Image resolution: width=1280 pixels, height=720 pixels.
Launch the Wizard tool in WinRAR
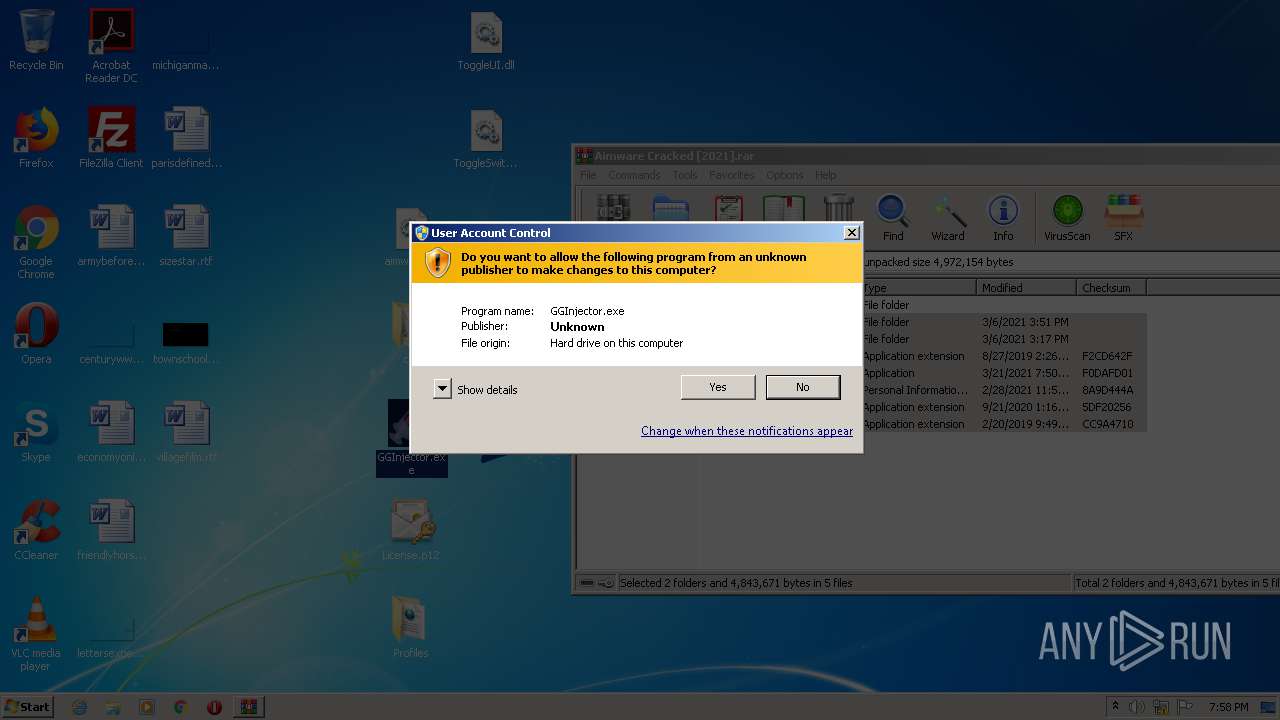pyautogui.click(x=948, y=218)
